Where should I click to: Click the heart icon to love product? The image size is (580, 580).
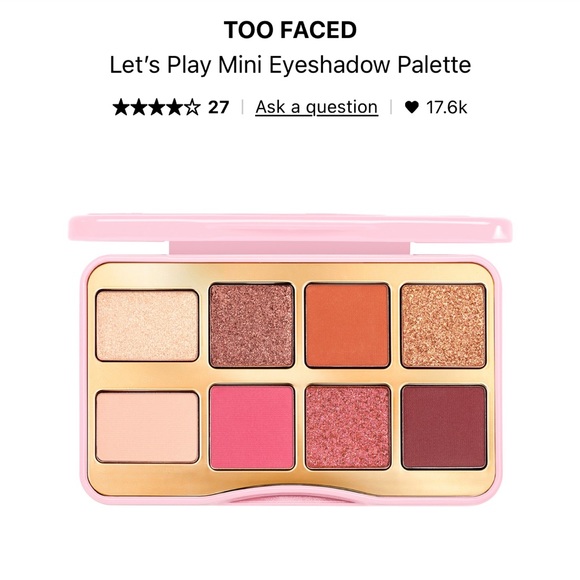click(411, 107)
